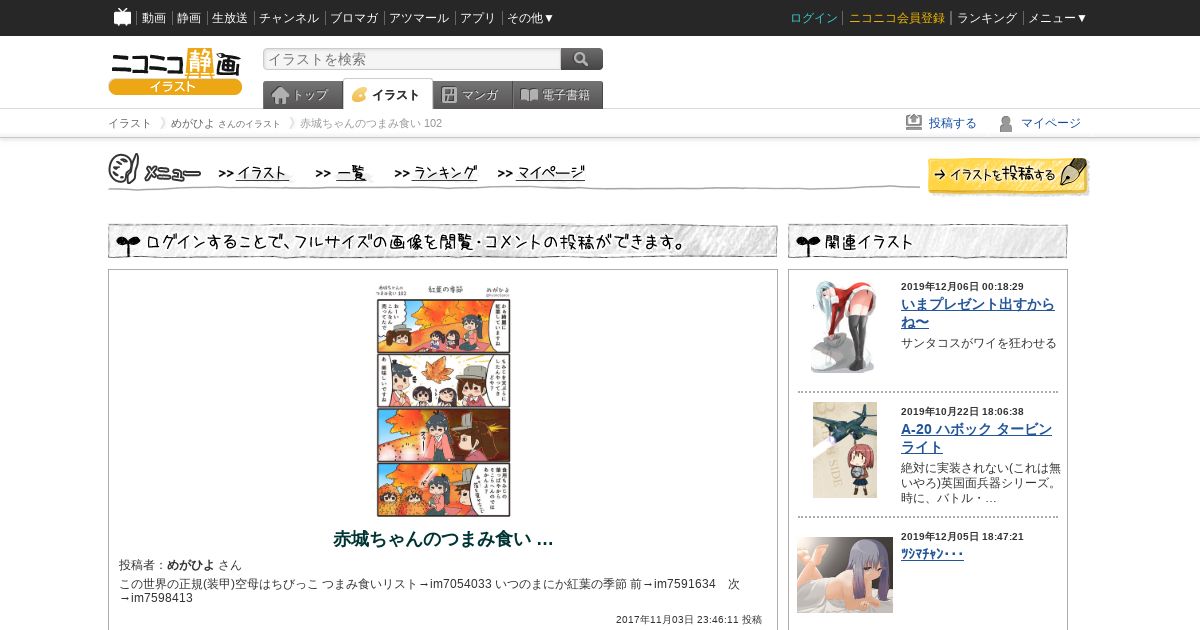Open ランキング in the top bar

[987, 18]
